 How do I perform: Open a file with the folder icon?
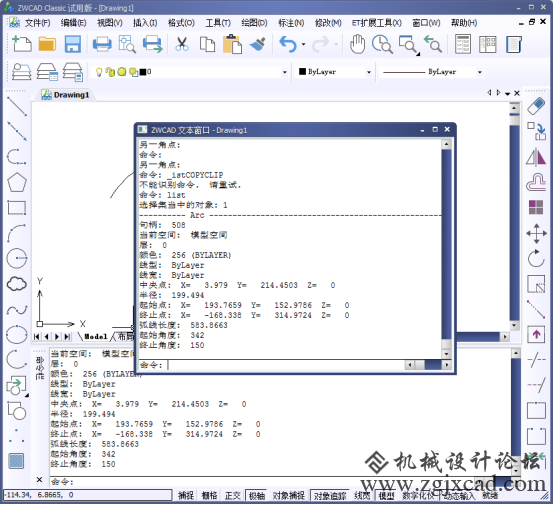tap(47, 44)
